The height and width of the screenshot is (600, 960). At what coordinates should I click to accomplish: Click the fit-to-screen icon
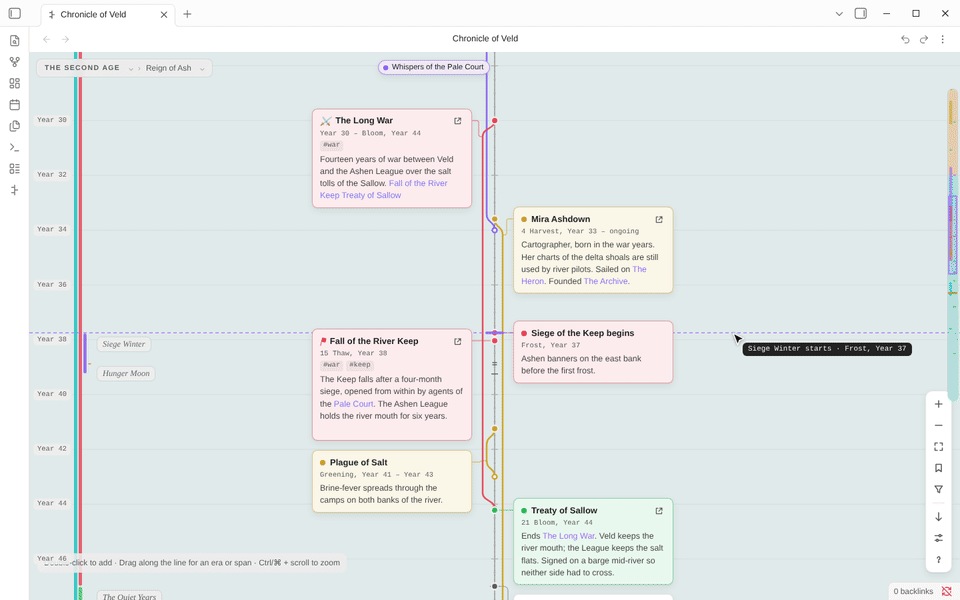[939, 447]
